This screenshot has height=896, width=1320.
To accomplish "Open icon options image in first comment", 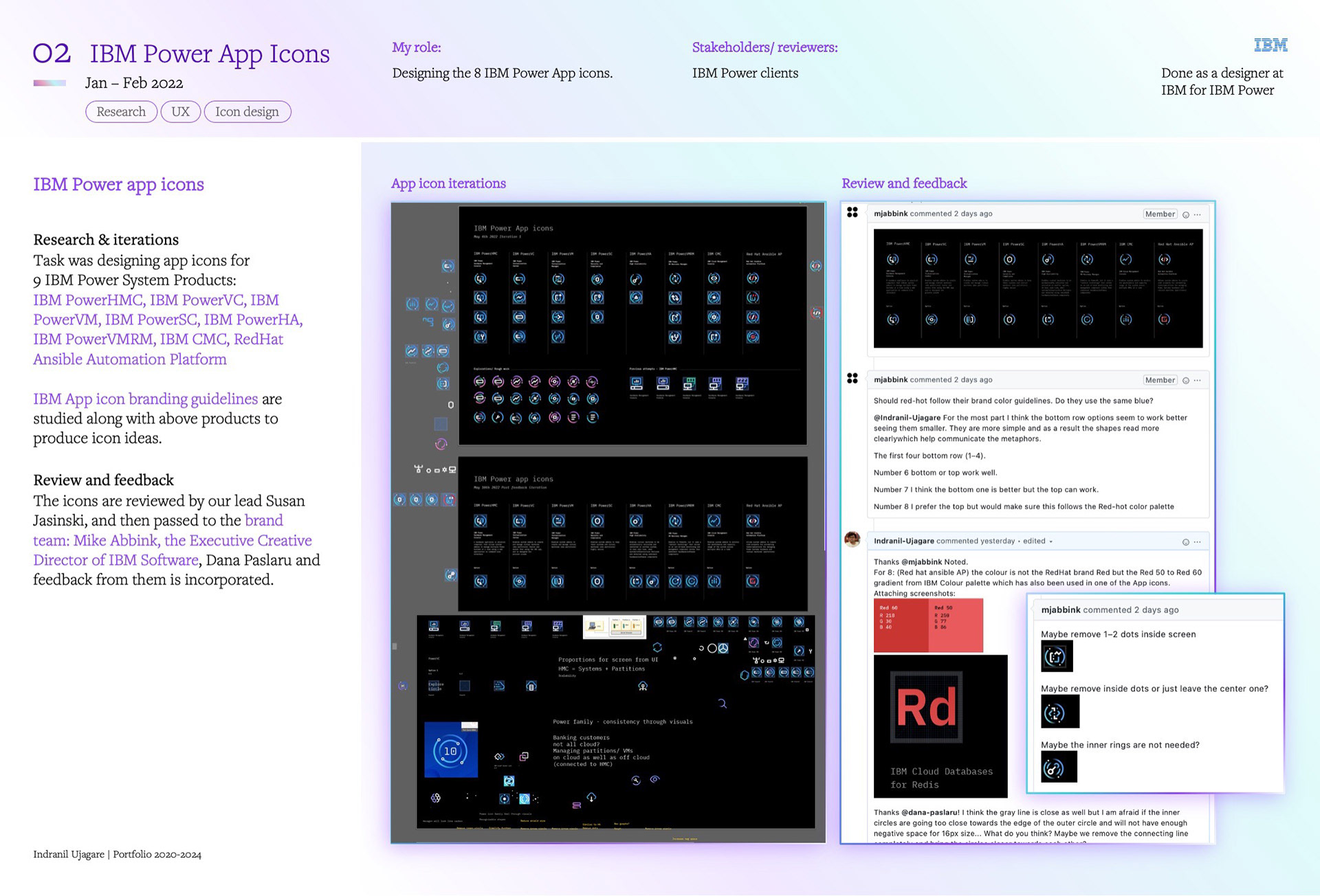I will pyautogui.click(x=1037, y=289).
